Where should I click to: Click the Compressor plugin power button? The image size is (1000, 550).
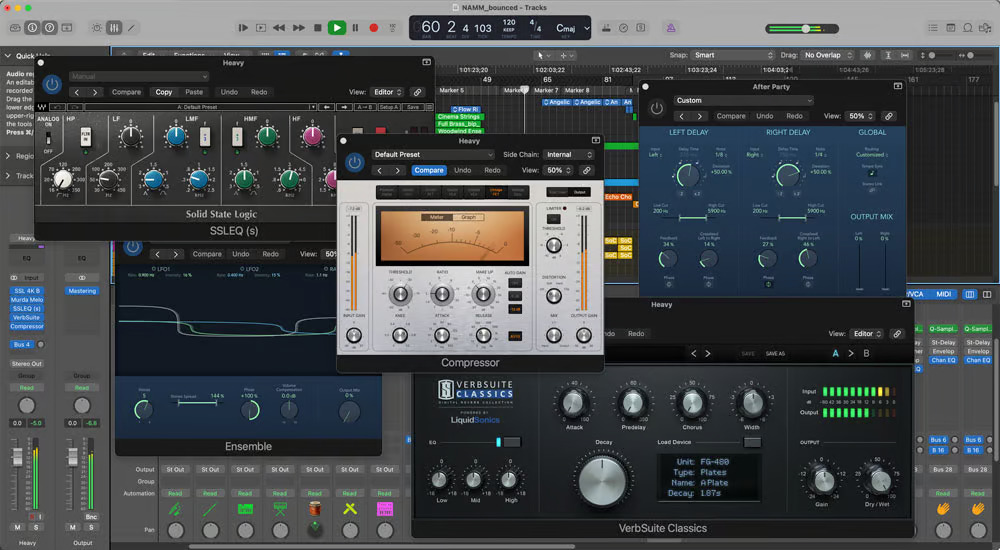click(x=354, y=163)
